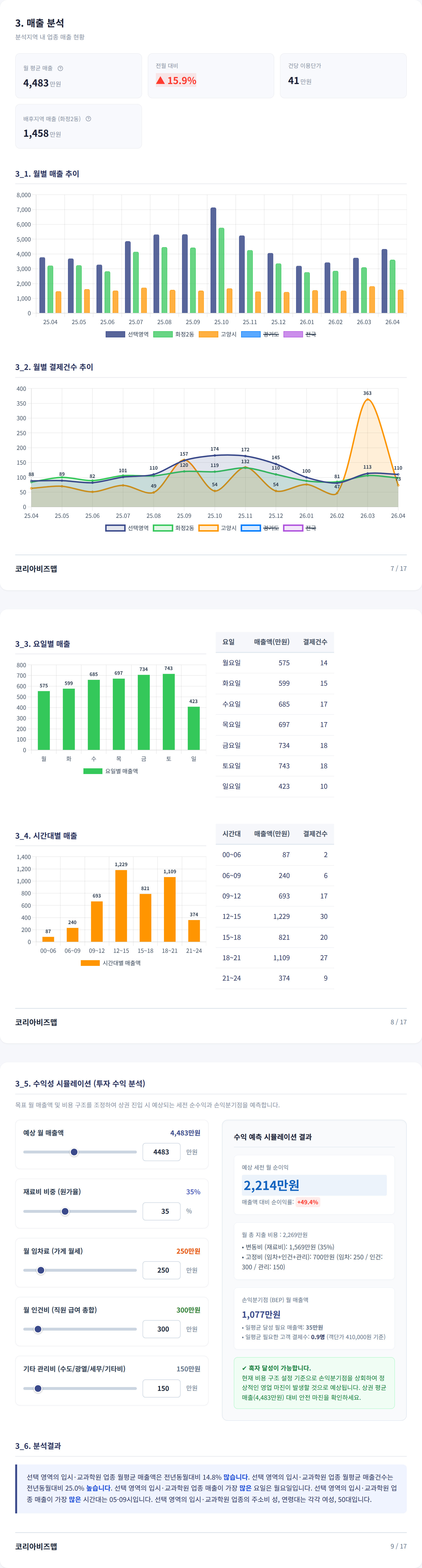
Task: Click the 150 management cost input field
Action: coord(161,1389)
